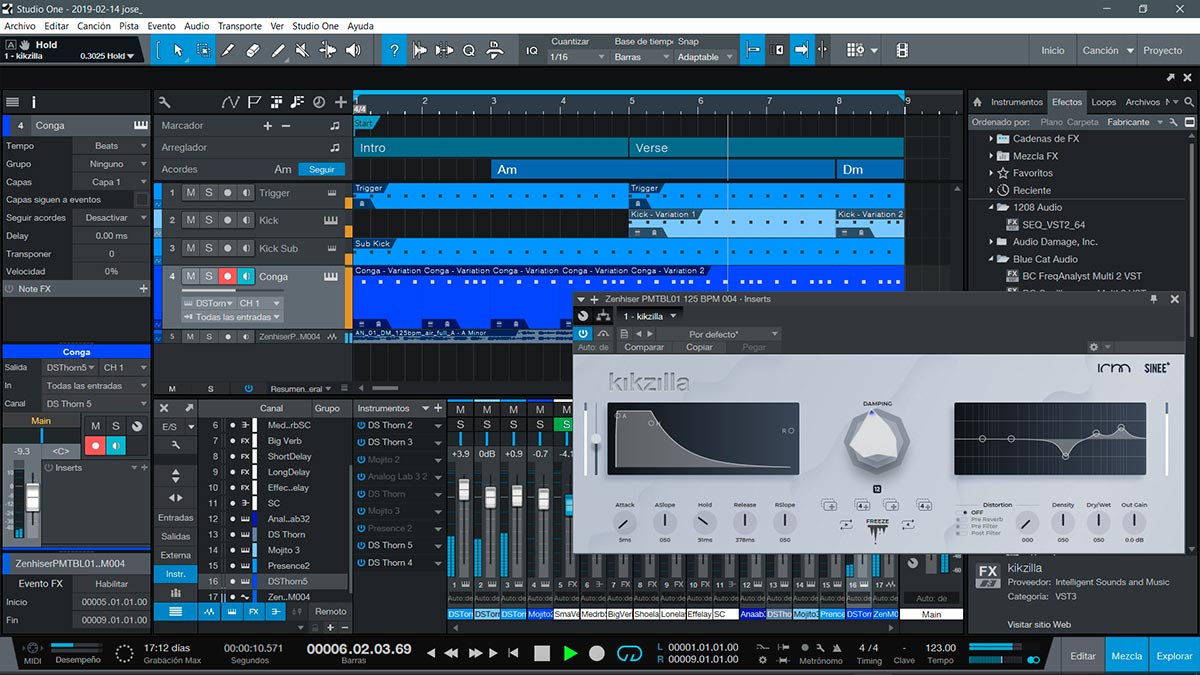Solo the Conga track
This screenshot has width=1200, height=675.
pyautogui.click(x=209, y=276)
